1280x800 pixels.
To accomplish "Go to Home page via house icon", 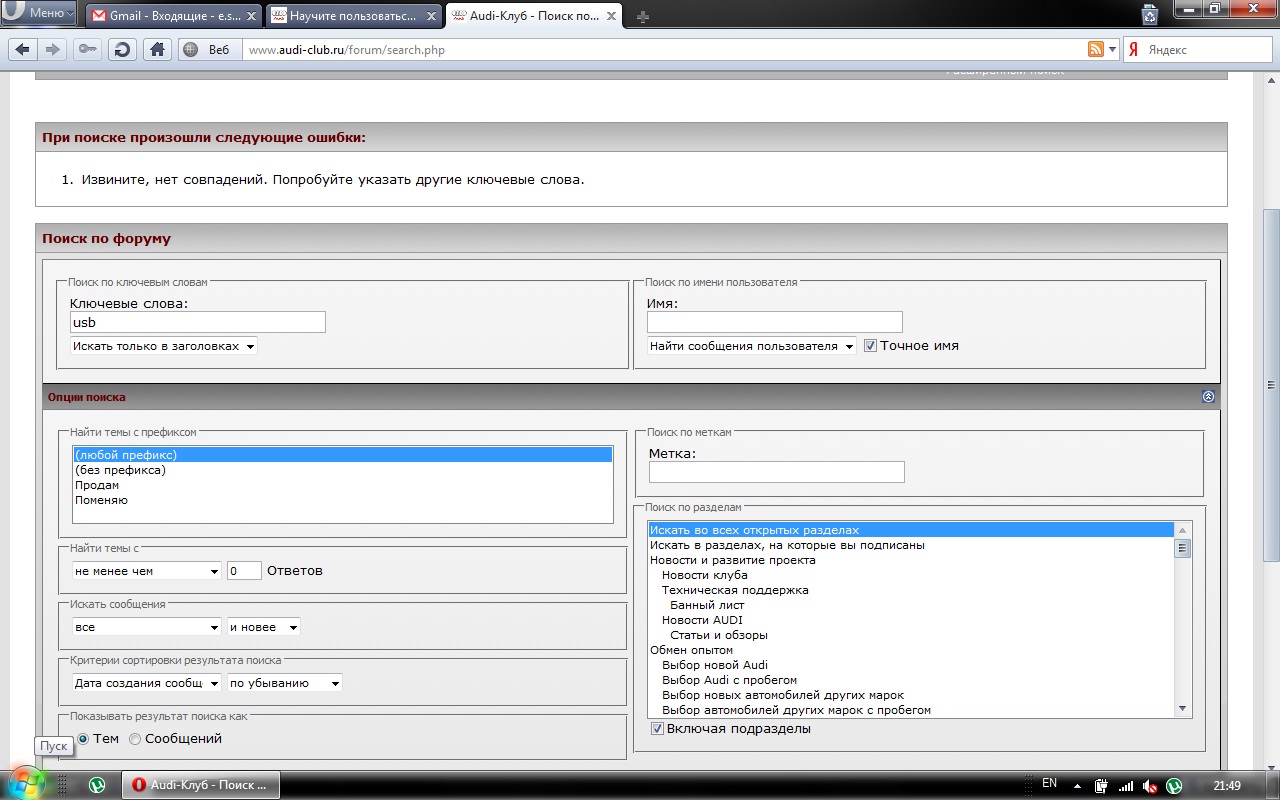I will click(155, 50).
